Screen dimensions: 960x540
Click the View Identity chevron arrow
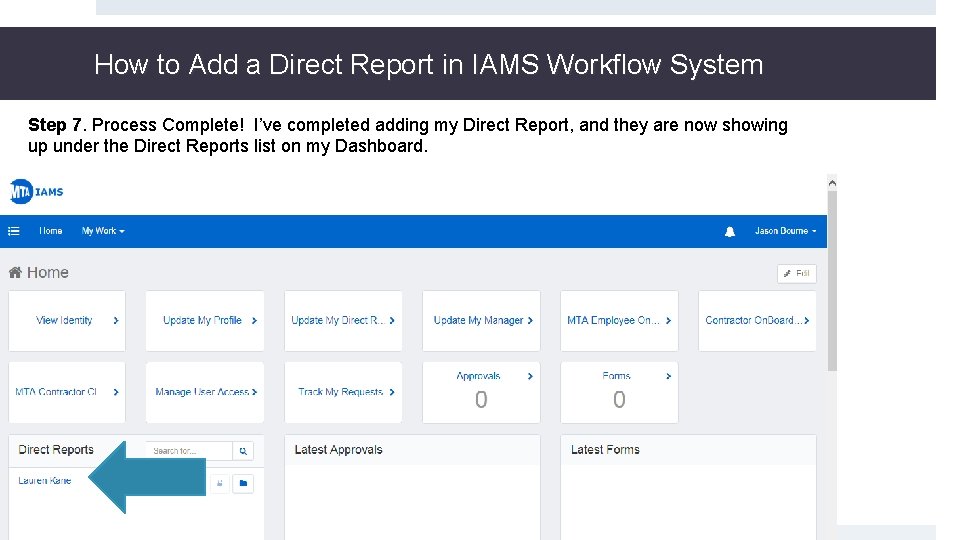pyautogui.click(x=116, y=320)
